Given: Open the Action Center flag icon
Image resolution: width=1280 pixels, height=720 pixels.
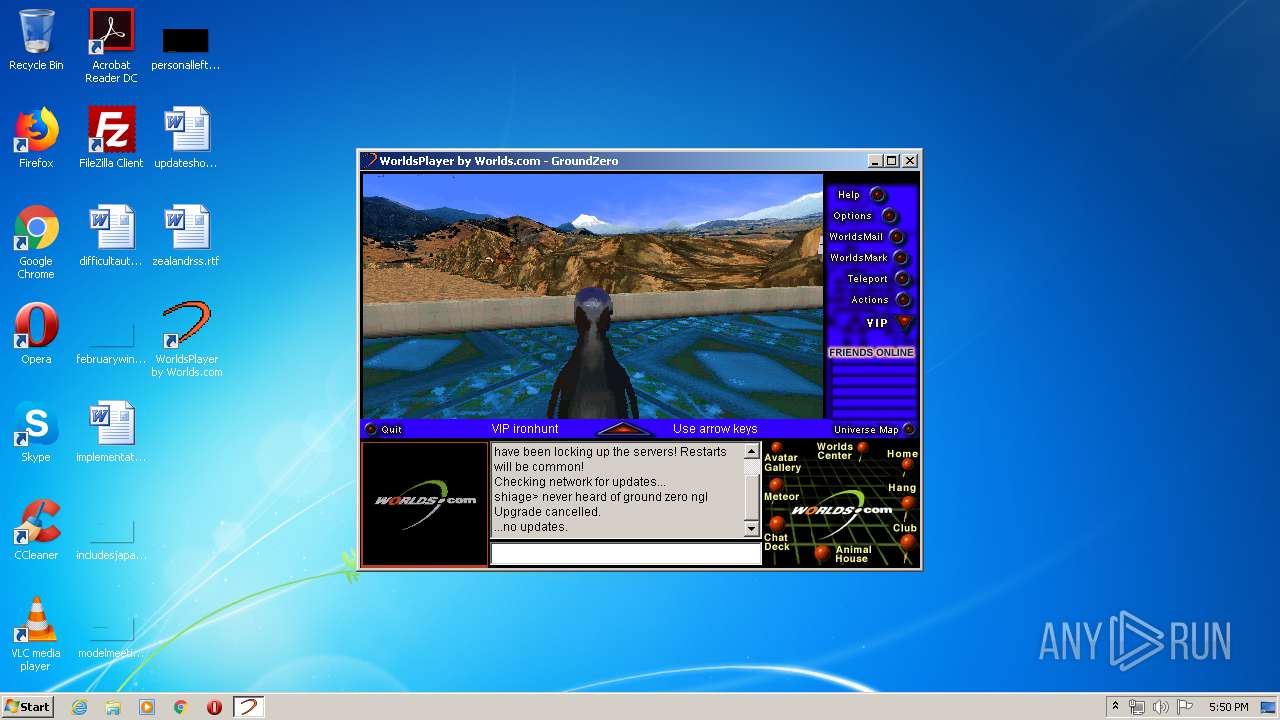Looking at the screenshot, I should point(1185,707).
